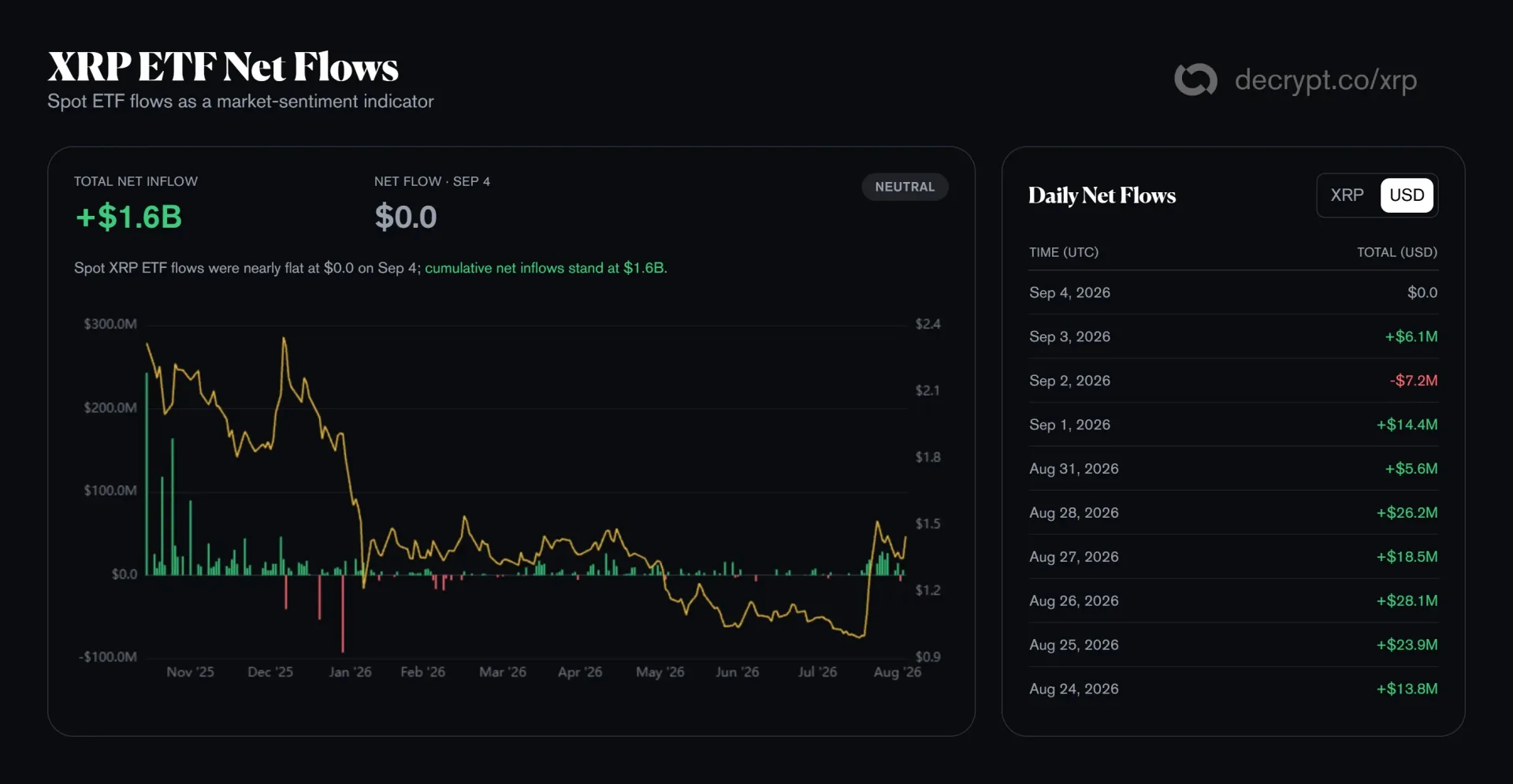Click the Daily Net Flows heading
The image size is (1513, 784).
point(1102,195)
